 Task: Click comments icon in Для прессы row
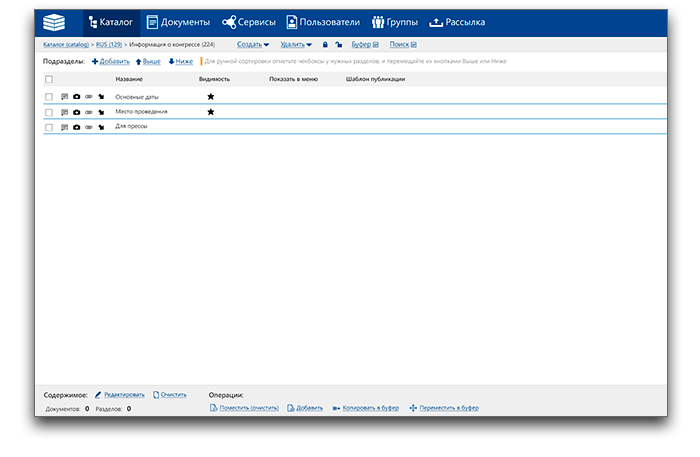[x=65, y=127]
